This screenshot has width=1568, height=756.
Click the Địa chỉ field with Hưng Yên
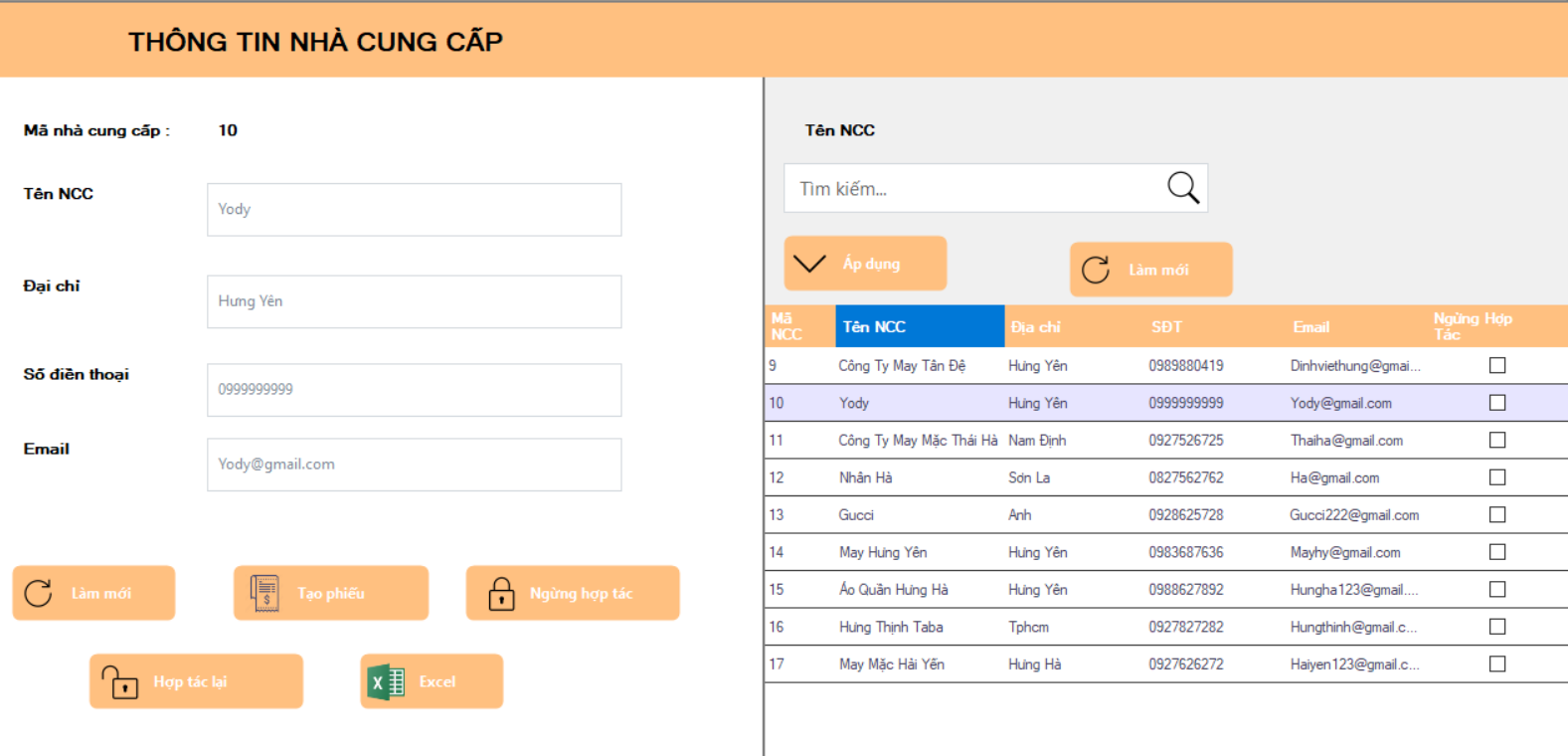tap(414, 301)
